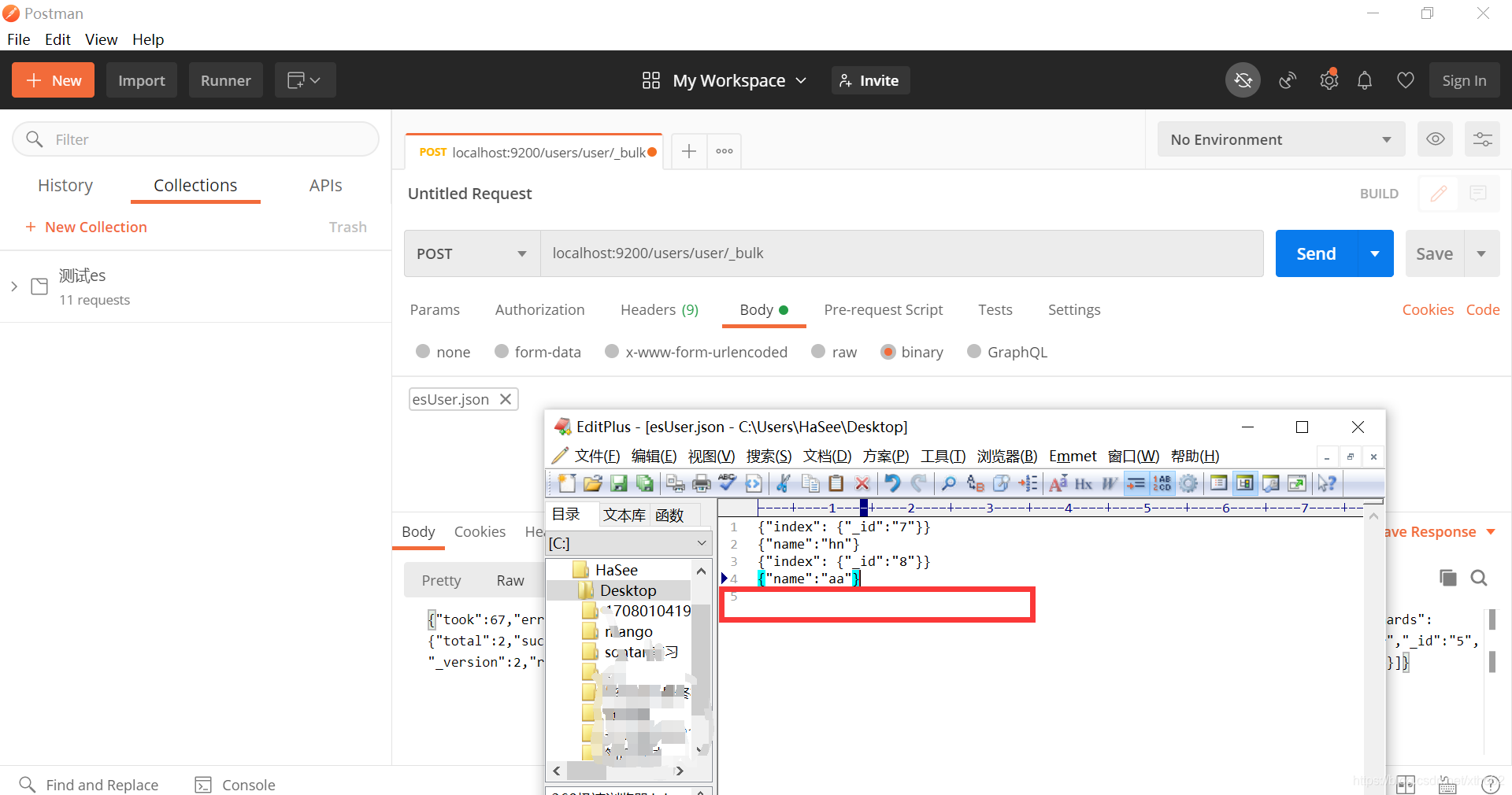Run spell check icon in EditPlus
Image resolution: width=1512 pixels, height=795 pixels.
727,483
